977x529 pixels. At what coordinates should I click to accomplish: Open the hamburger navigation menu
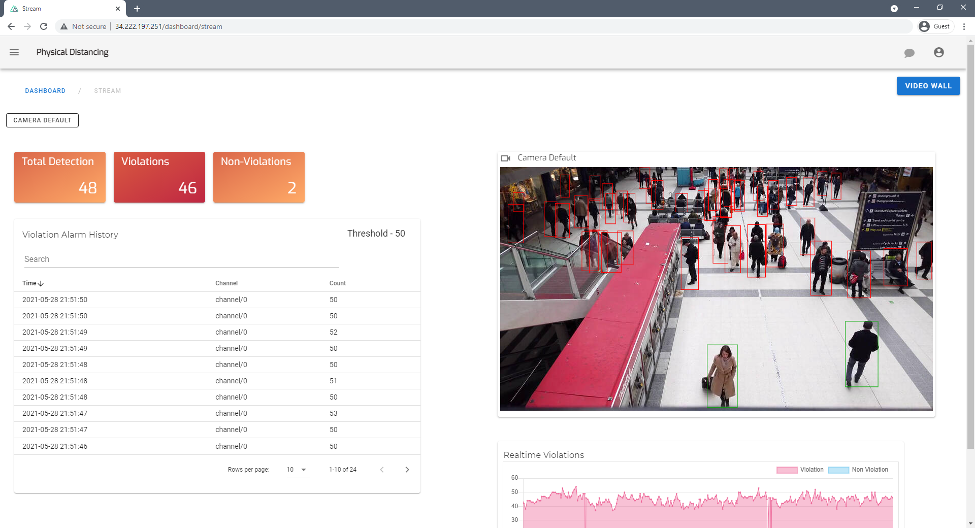click(14, 52)
